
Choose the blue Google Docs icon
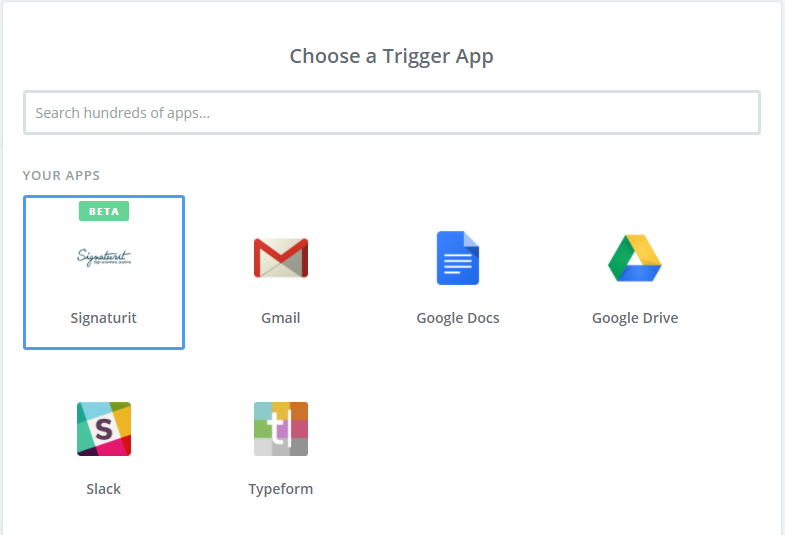458,258
